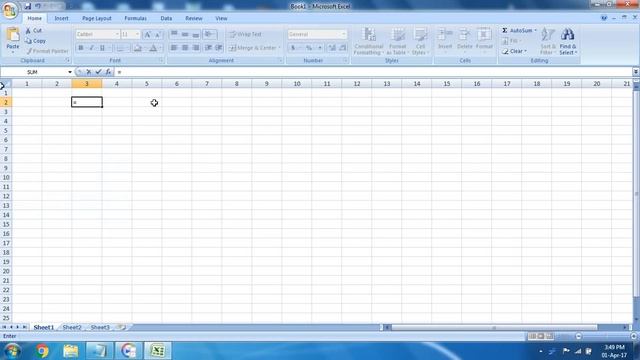Image resolution: width=640 pixels, height=360 pixels.
Task: Open text Orientation options
Action: click(x=209, y=34)
